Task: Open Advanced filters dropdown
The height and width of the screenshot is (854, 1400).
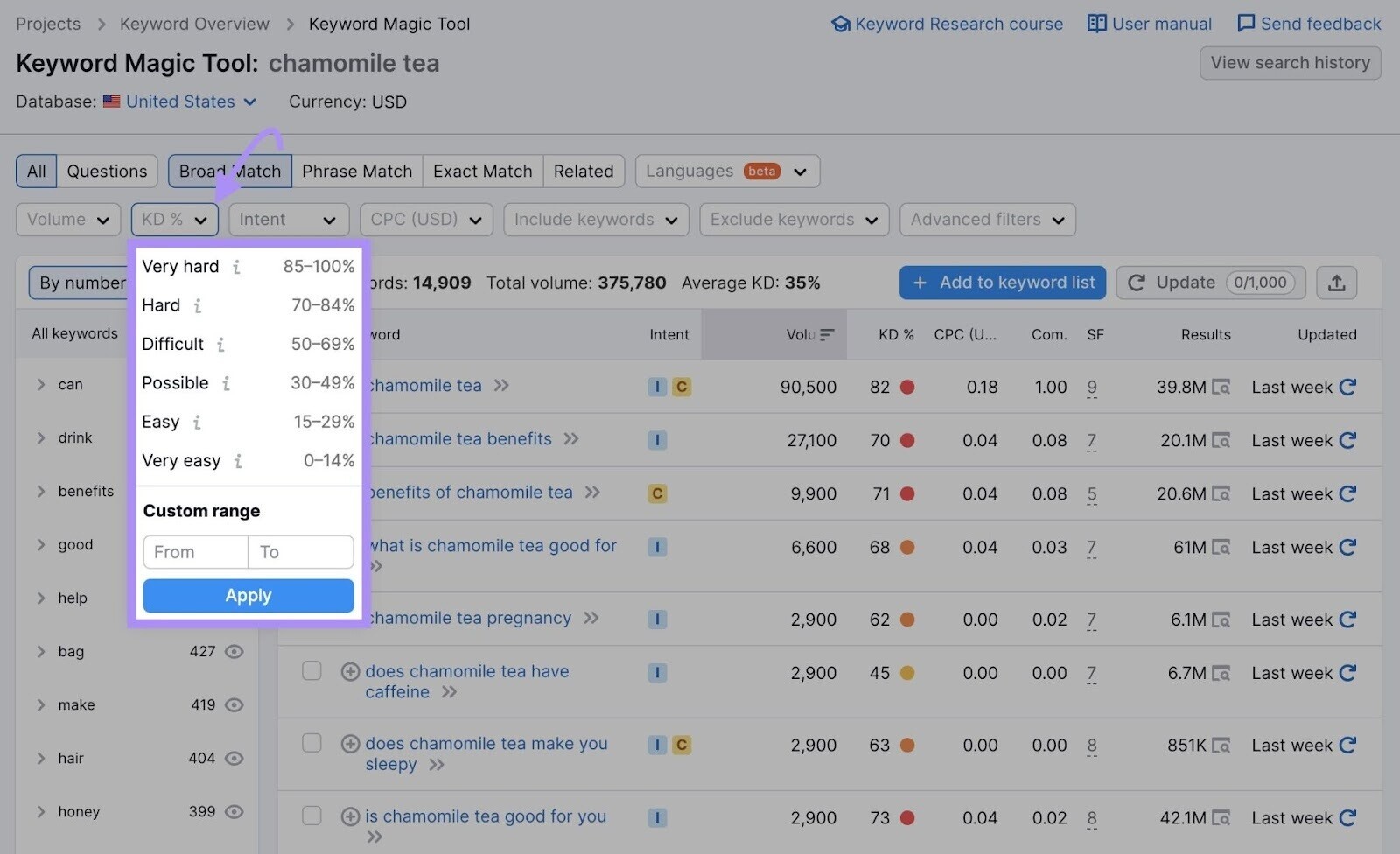Action: pyautogui.click(x=988, y=220)
